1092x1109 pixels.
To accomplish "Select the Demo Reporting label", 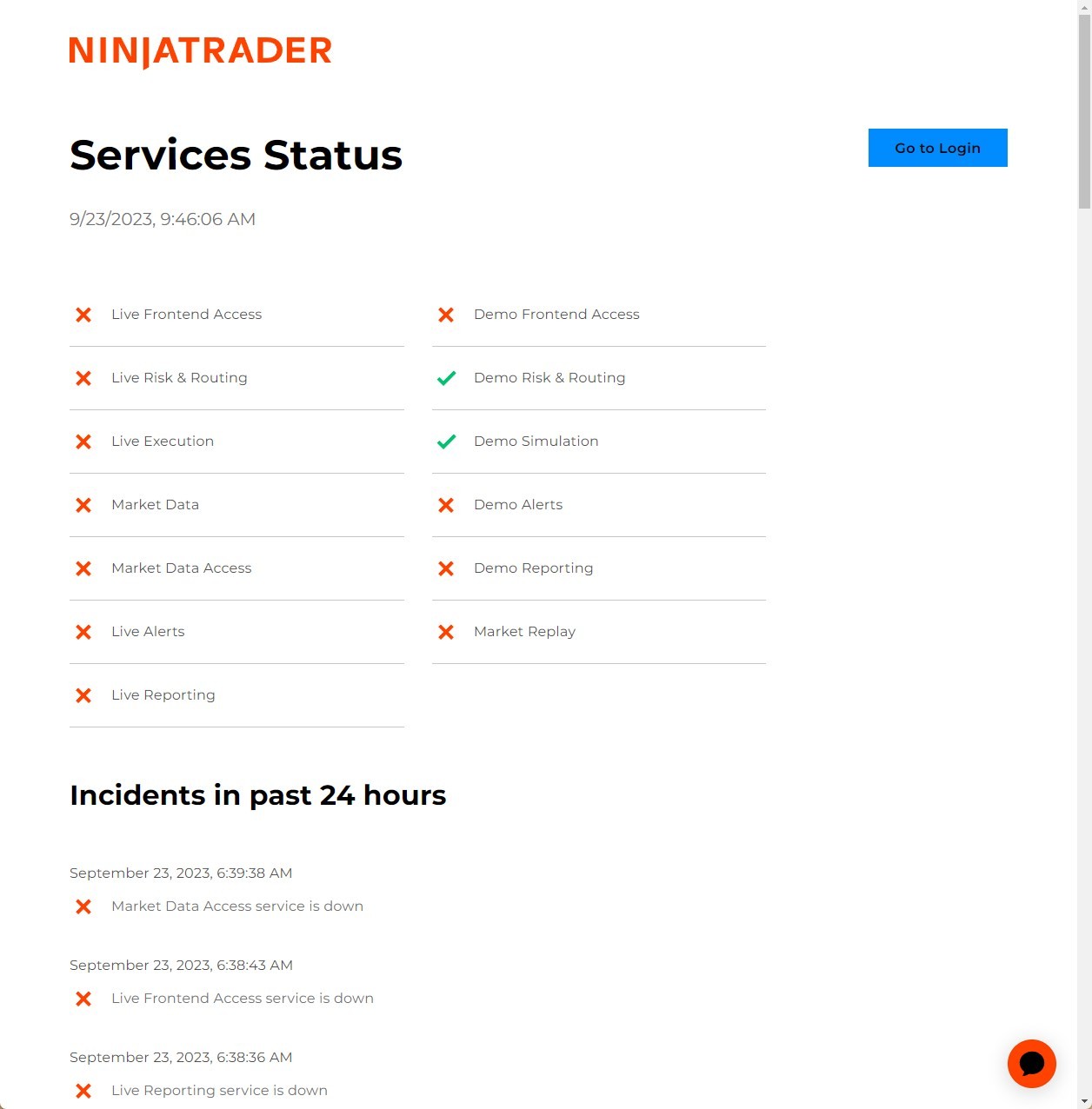I will click(533, 568).
